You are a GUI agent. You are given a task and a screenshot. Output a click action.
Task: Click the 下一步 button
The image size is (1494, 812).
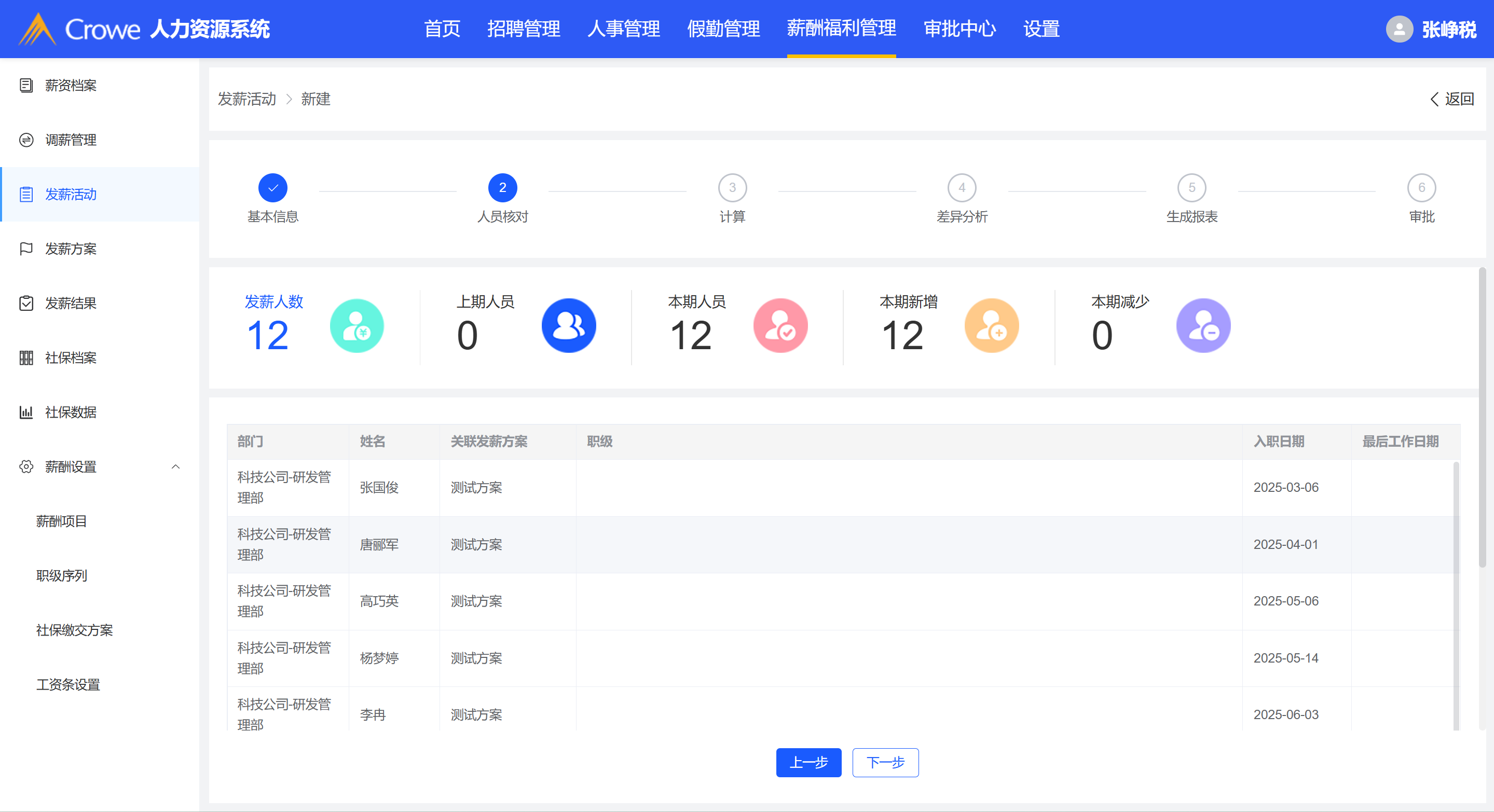885,762
